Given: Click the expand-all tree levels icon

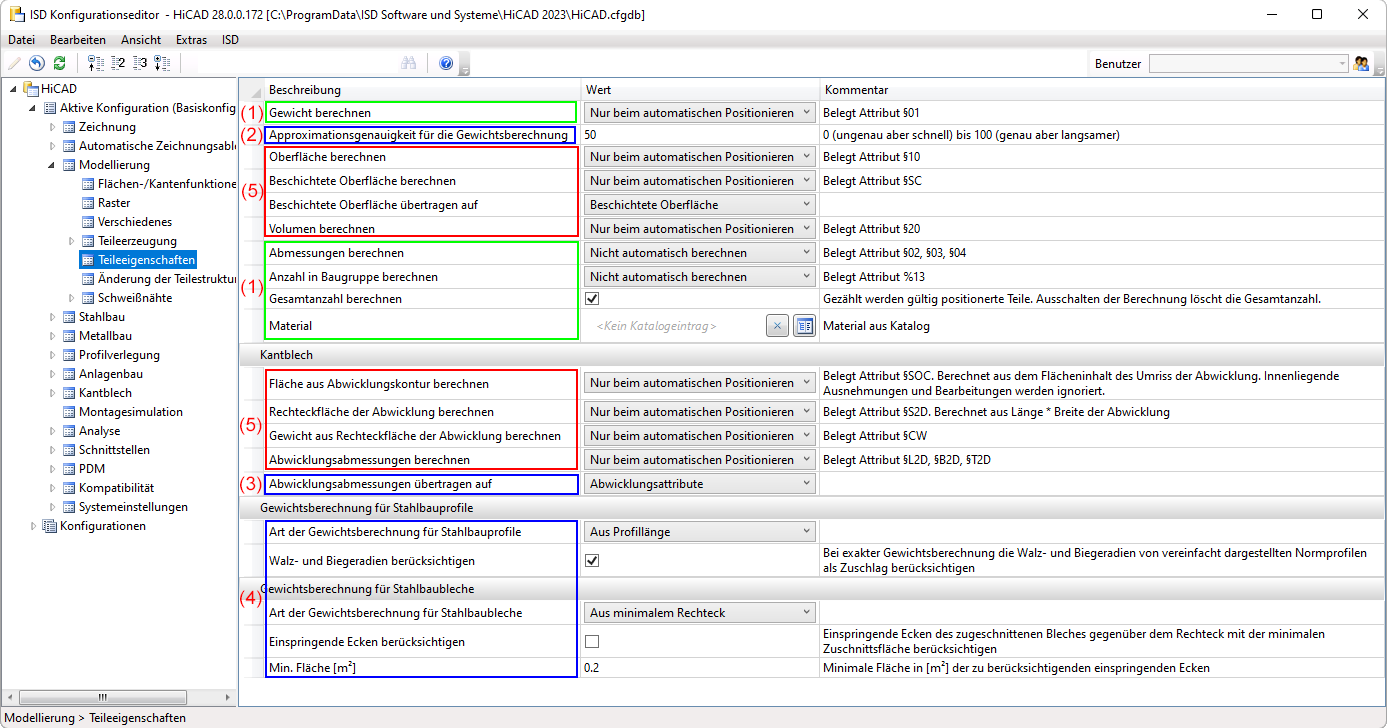Looking at the screenshot, I should coord(162,63).
